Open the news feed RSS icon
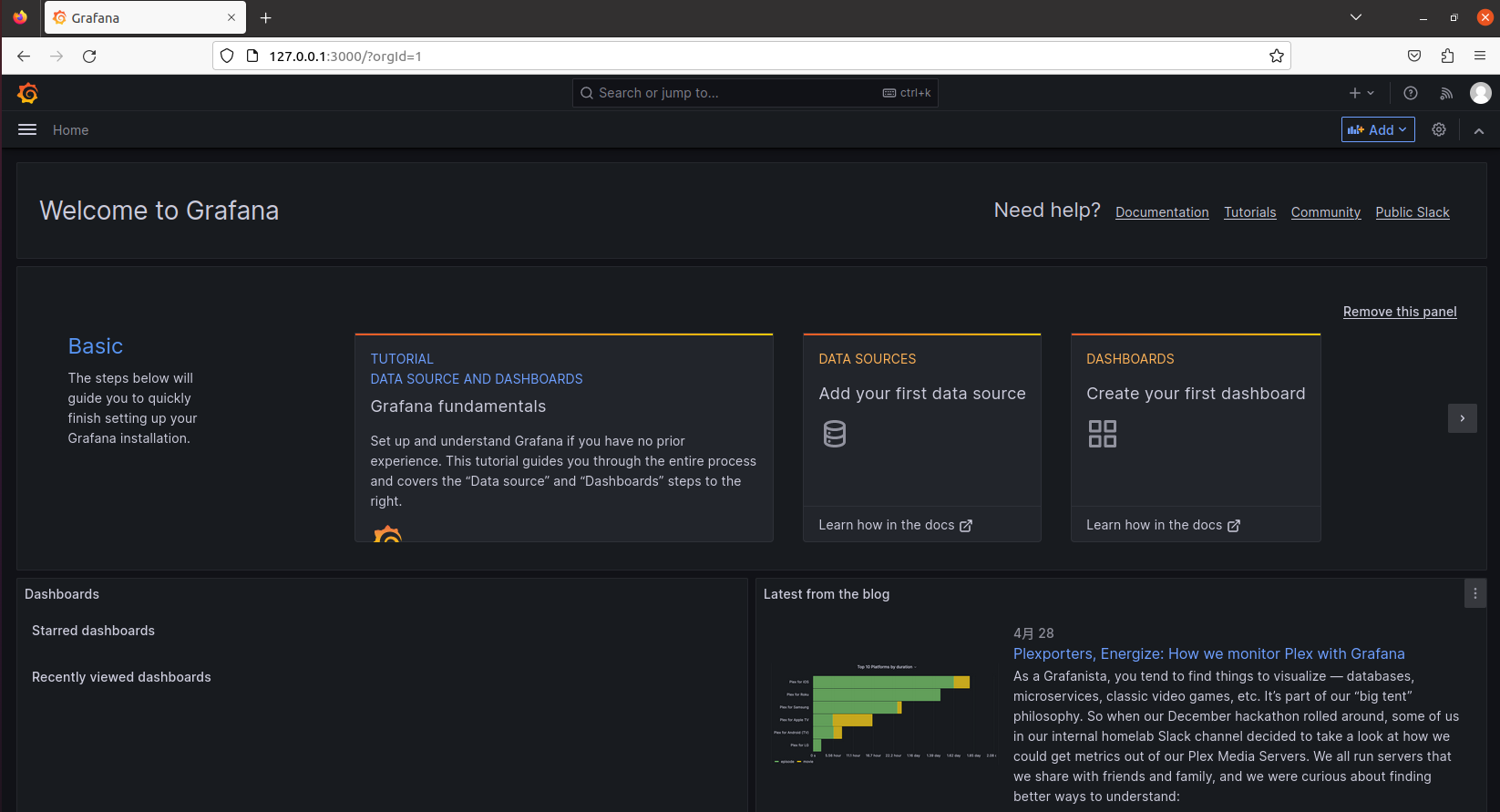This screenshot has width=1500, height=812. click(1446, 93)
